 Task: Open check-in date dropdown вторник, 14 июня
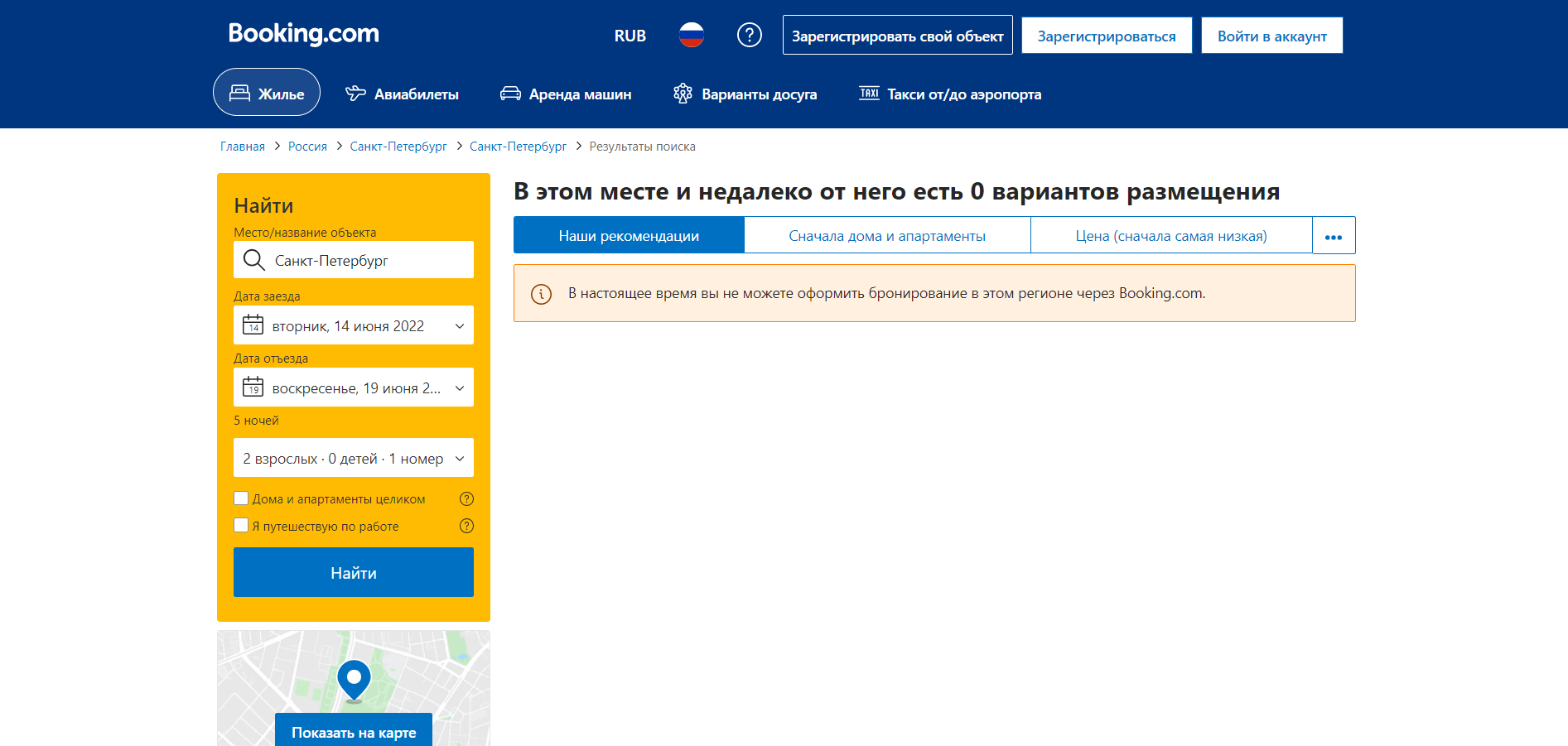354,325
